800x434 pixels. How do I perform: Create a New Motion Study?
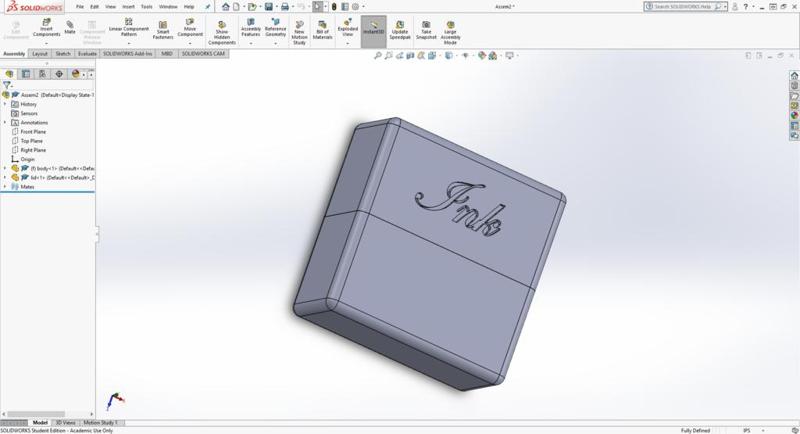click(x=299, y=33)
